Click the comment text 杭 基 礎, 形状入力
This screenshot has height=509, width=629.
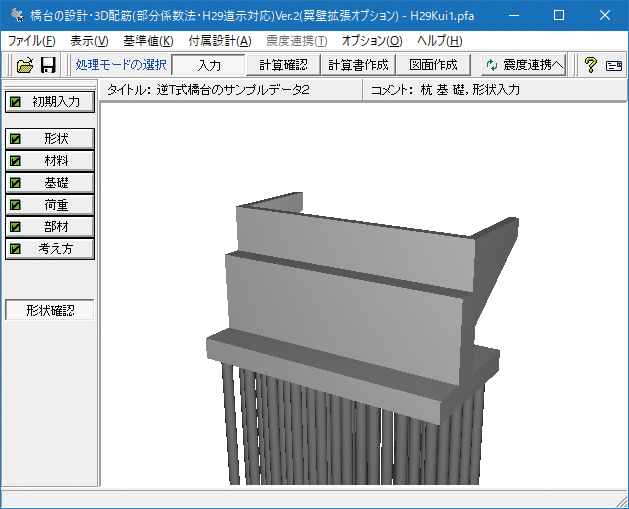(x=470, y=90)
